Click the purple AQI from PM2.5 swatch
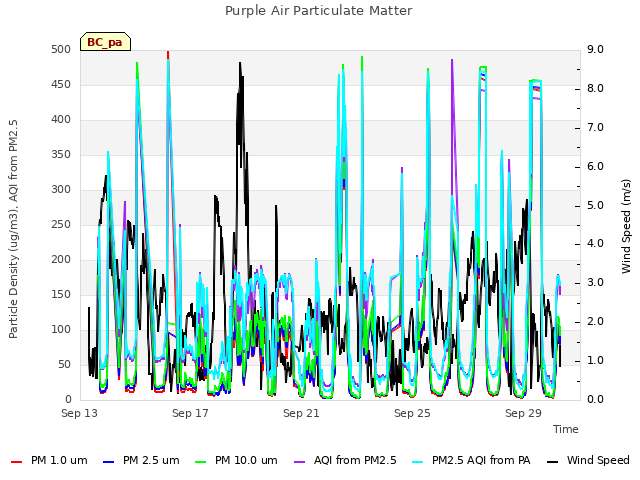Image resolution: width=640 pixels, height=480 pixels. pos(299,462)
